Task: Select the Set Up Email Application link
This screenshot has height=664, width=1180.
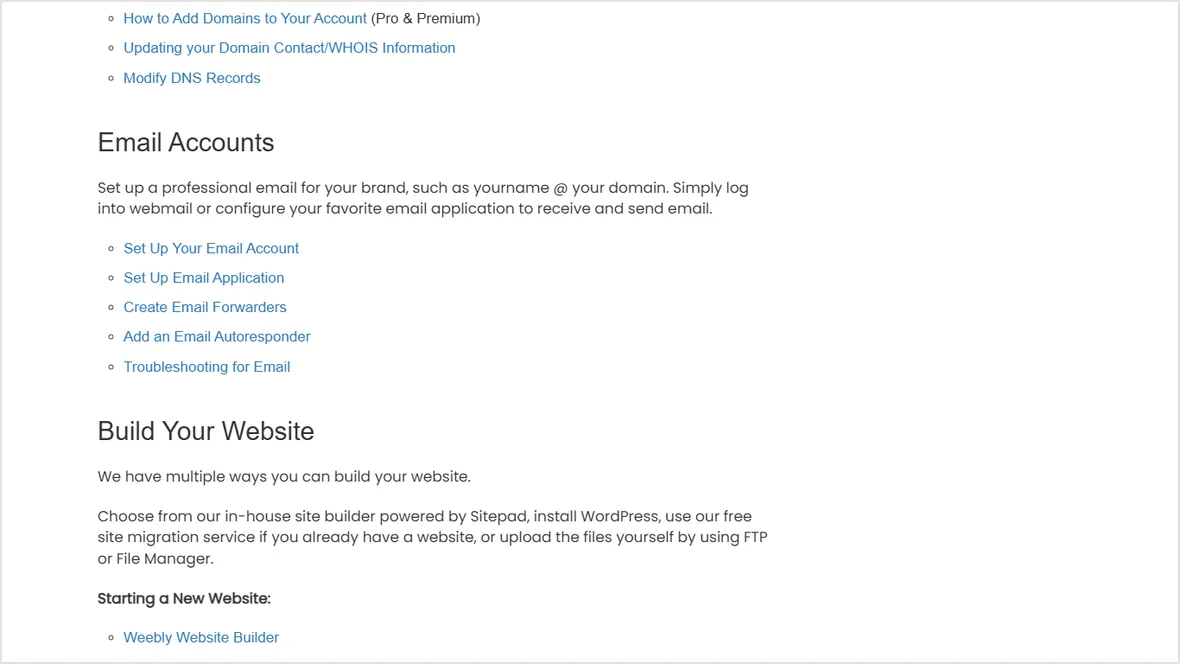Action: (x=204, y=278)
